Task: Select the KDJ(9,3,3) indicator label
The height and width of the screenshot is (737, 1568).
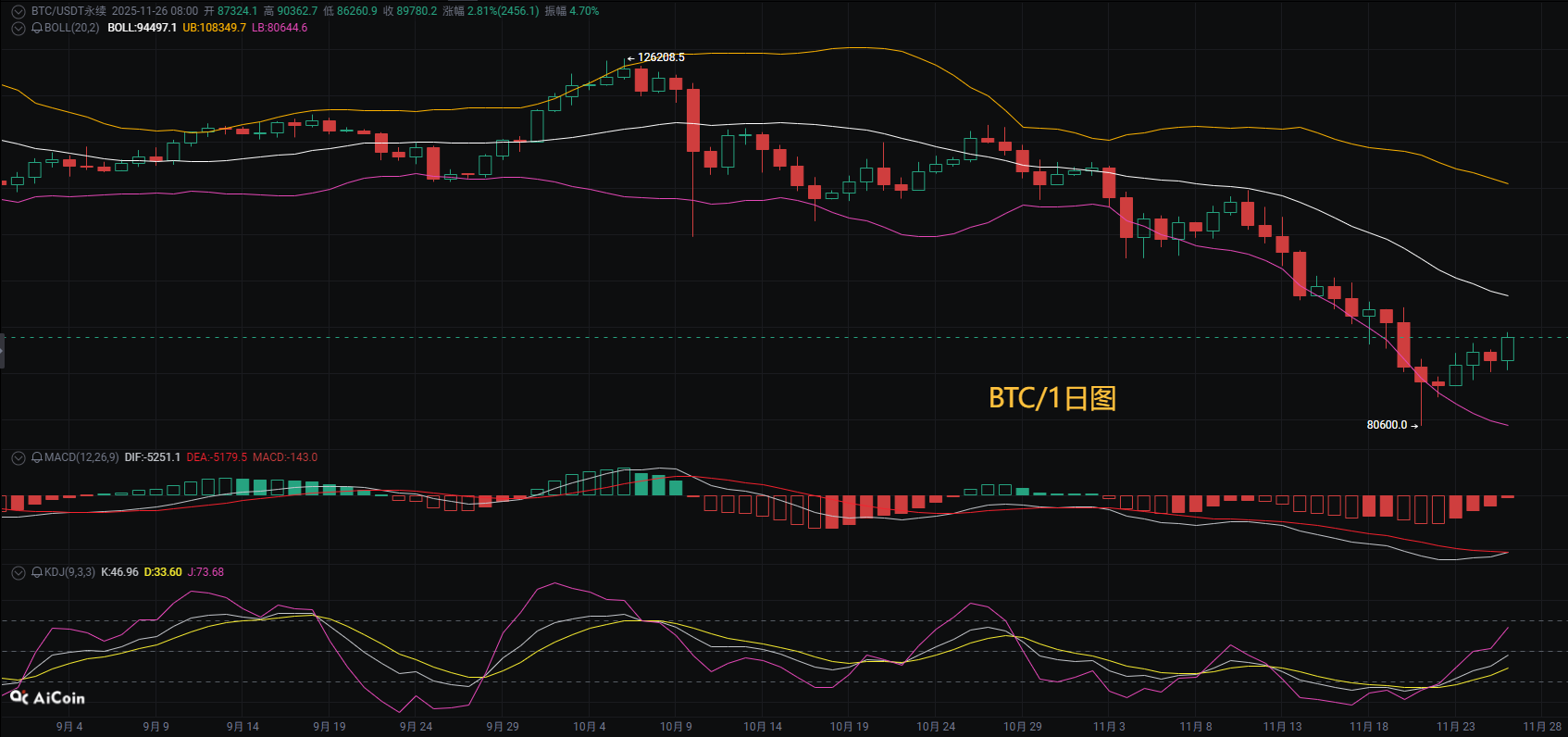Action: pyautogui.click(x=69, y=572)
